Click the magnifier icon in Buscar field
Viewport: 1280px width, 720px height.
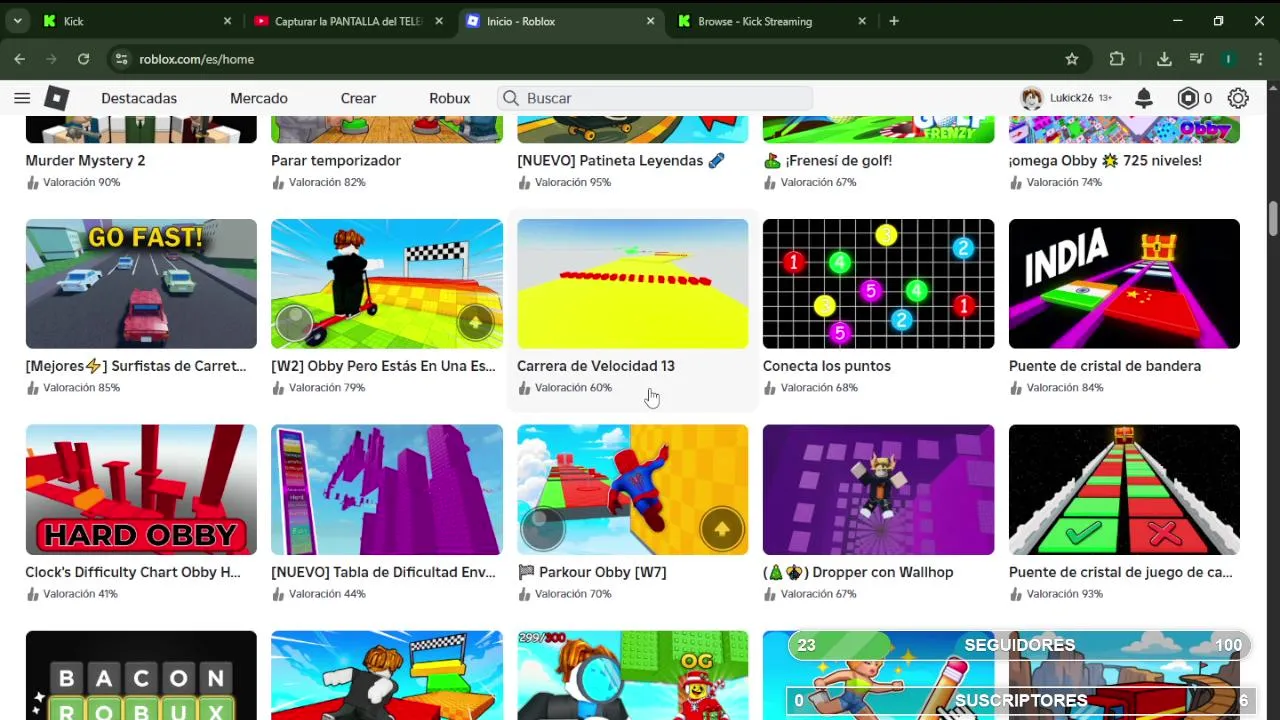click(x=511, y=98)
